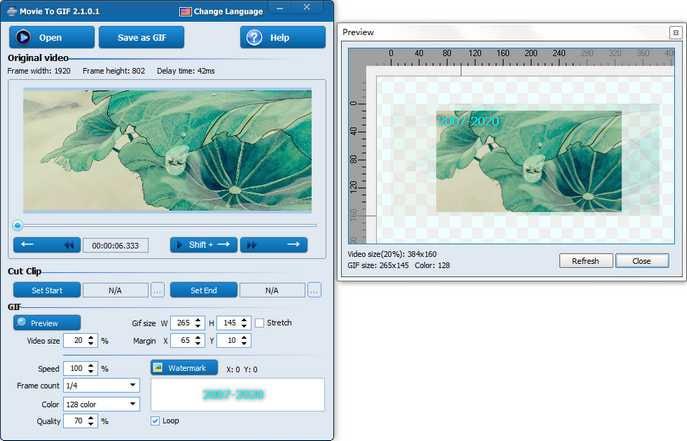Screen dimensions: 687x441
Task: Click the Gif size width field
Action: click(180, 323)
